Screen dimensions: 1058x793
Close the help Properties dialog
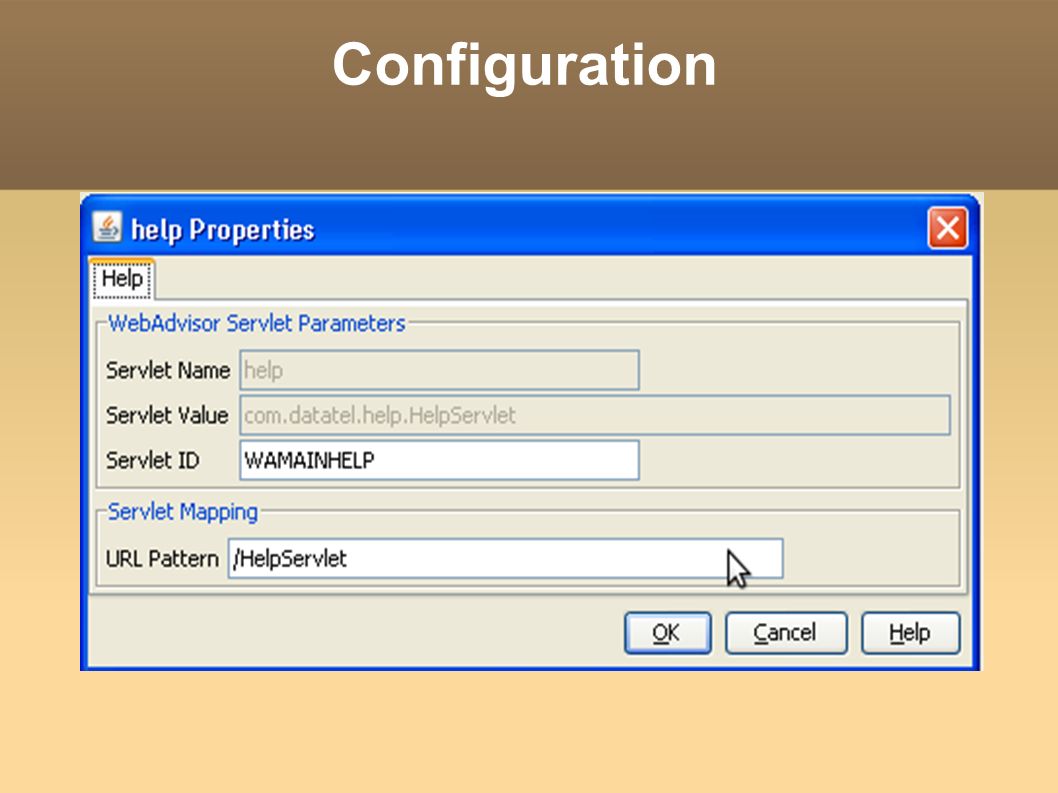[x=947, y=228]
